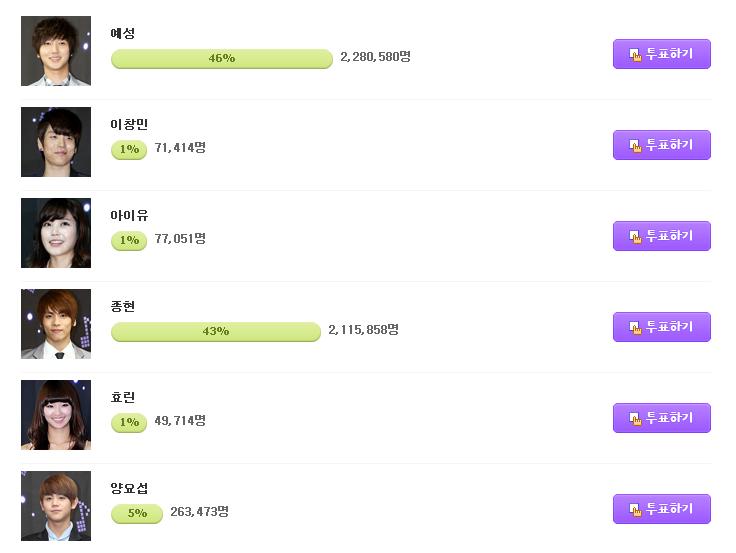Click 이창민's profile photo thumbnail
The height and width of the screenshot is (553, 736).
click(56, 142)
